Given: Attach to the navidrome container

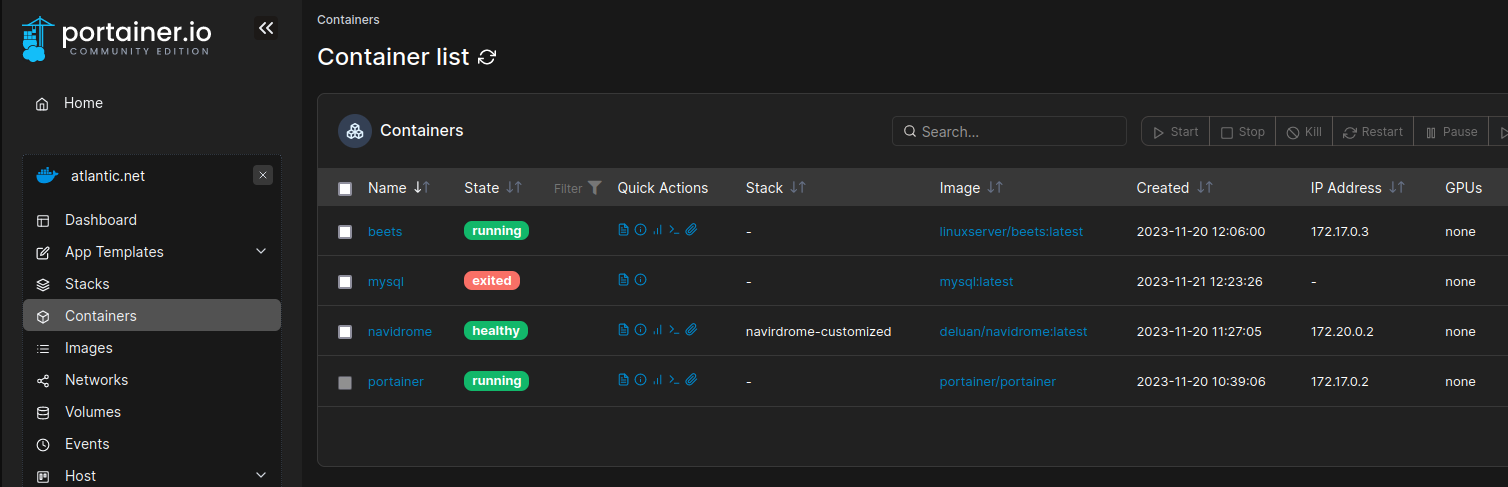Looking at the screenshot, I should (x=691, y=329).
